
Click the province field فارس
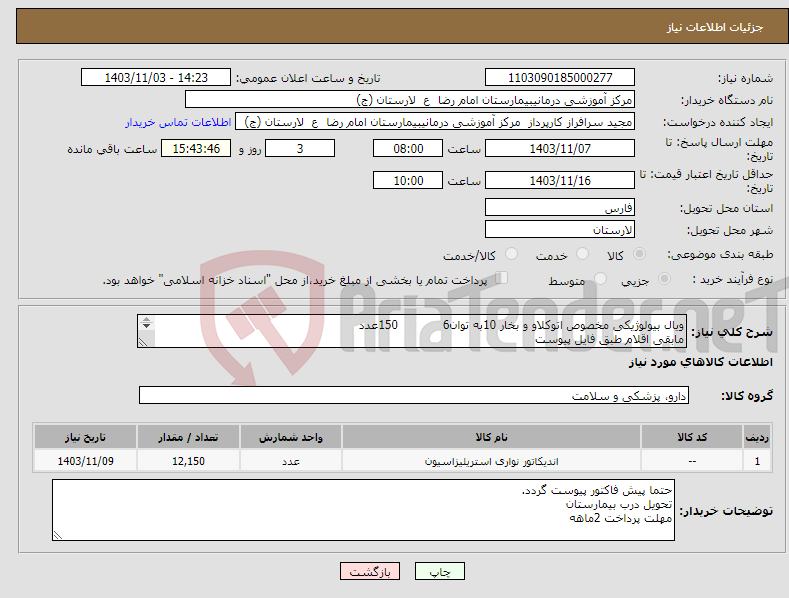click(560, 207)
